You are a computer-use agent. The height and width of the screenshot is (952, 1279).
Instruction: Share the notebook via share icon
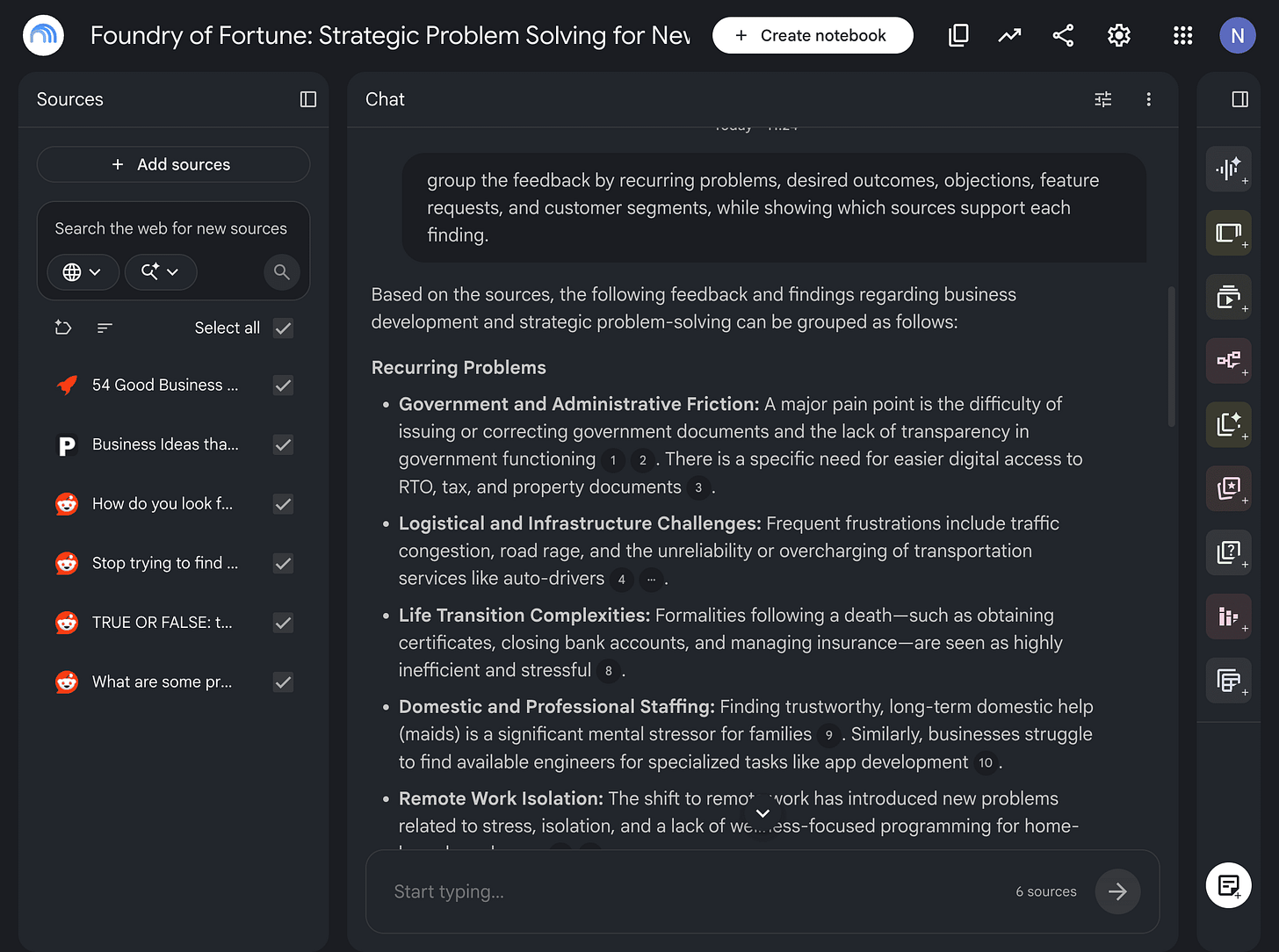pos(1063,35)
